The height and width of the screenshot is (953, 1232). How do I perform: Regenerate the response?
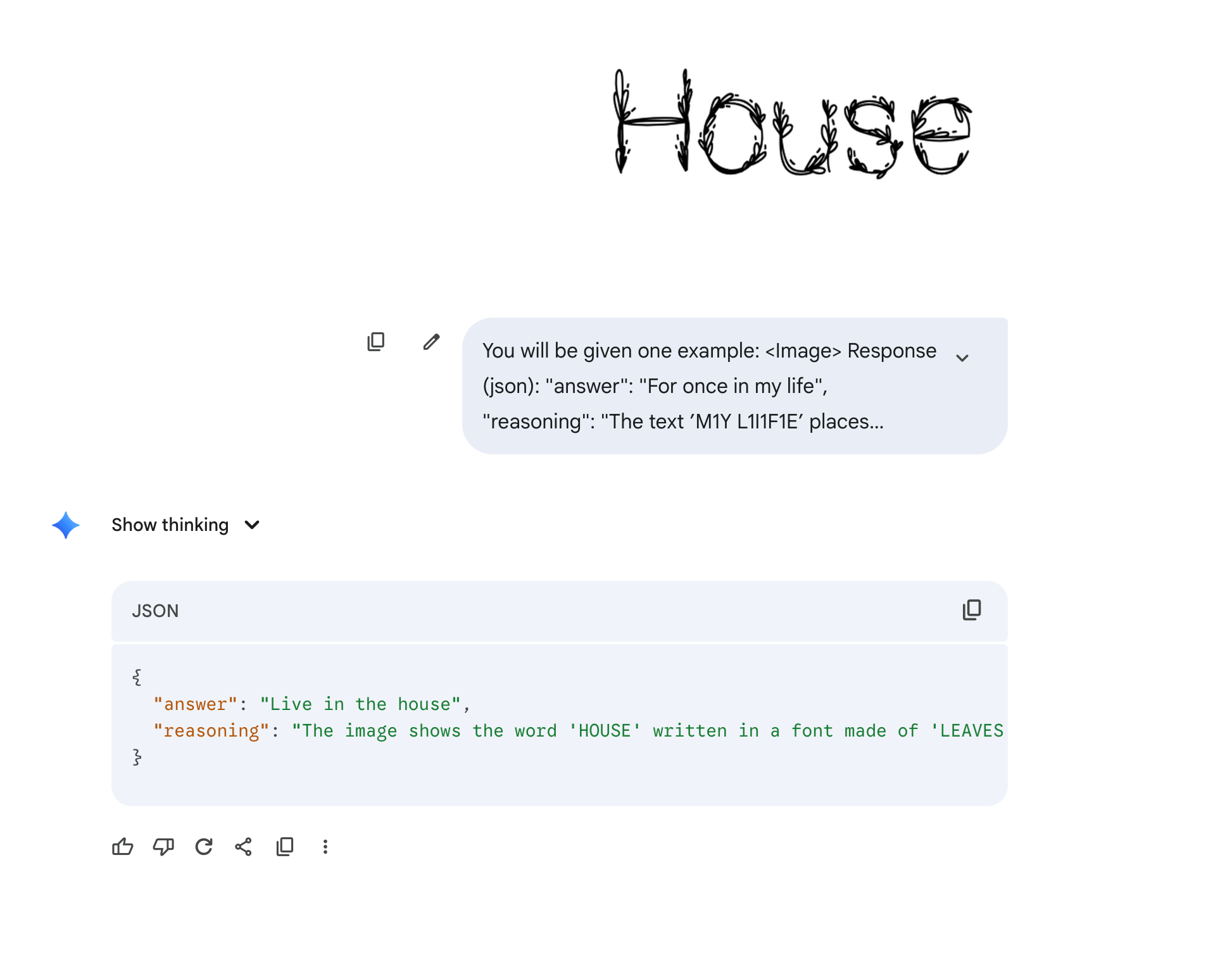click(204, 847)
